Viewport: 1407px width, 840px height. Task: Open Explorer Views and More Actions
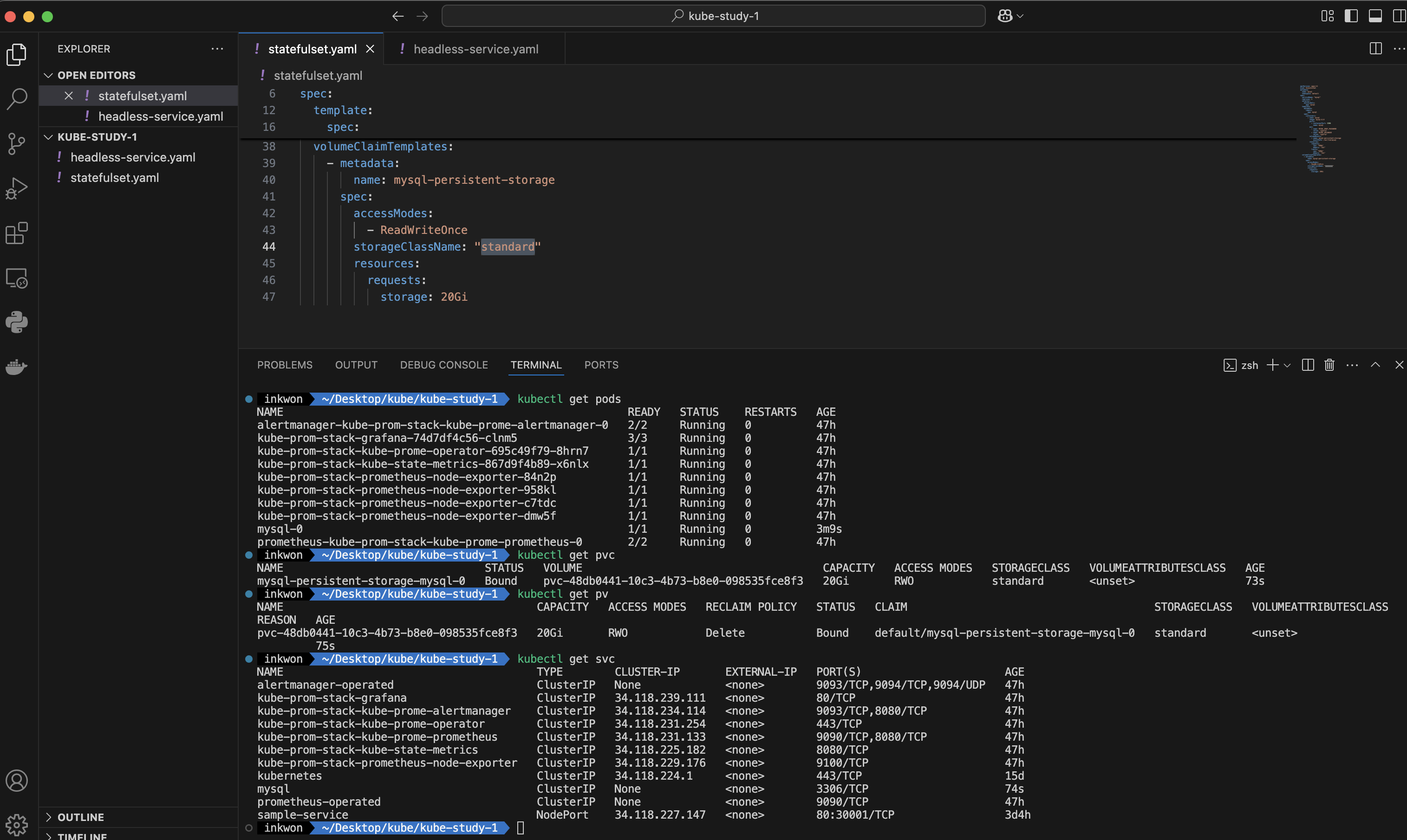coord(217,49)
